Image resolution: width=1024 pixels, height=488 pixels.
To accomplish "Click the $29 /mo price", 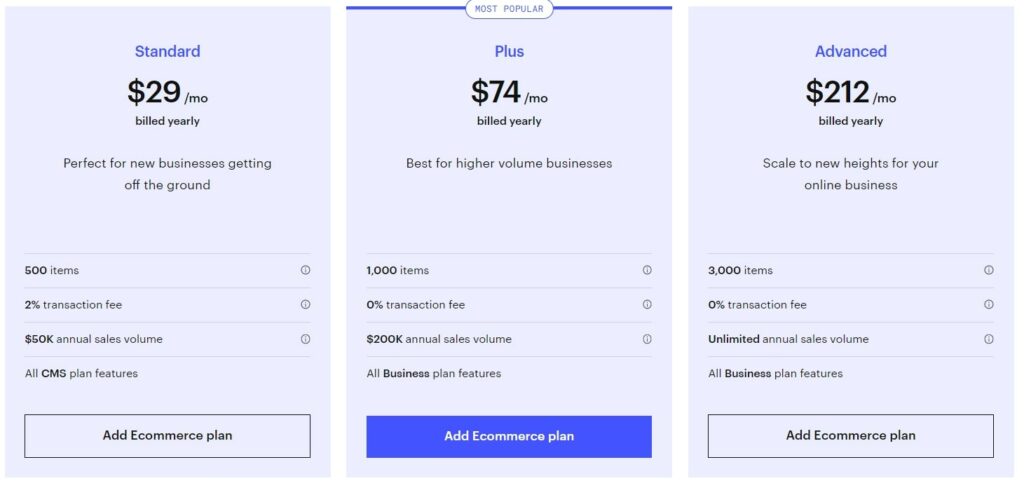I will 167,92.
